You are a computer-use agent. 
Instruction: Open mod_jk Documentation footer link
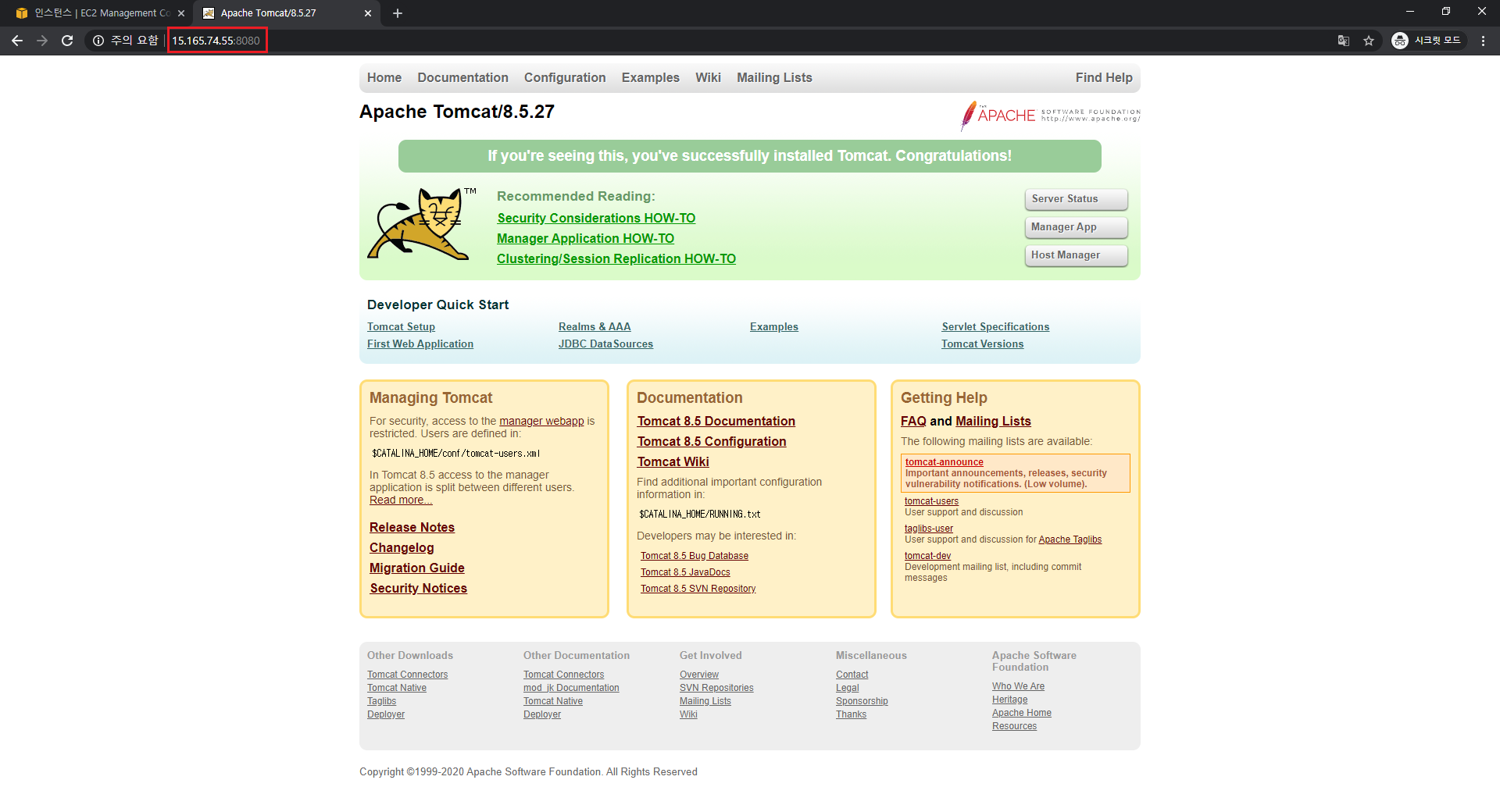click(x=571, y=688)
